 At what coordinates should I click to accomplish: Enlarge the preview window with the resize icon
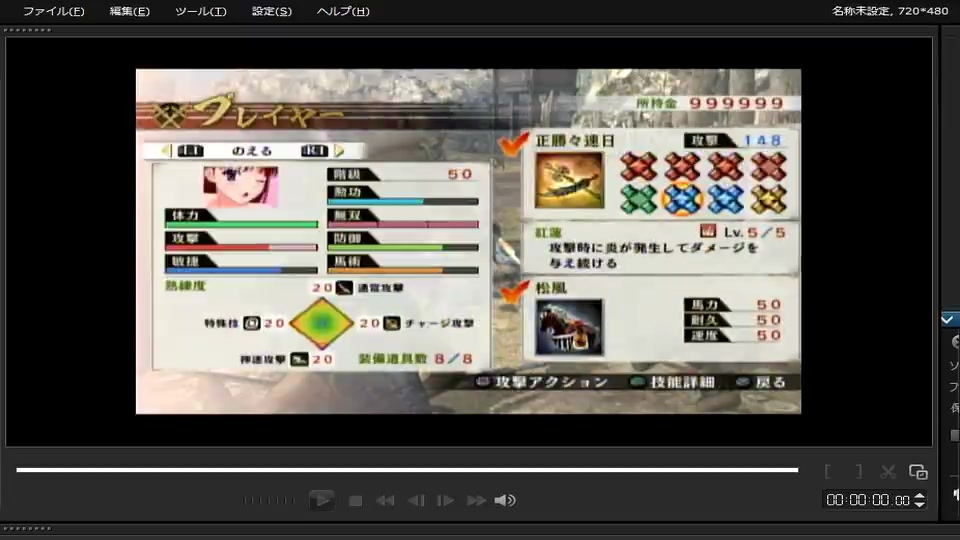(x=918, y=471)
